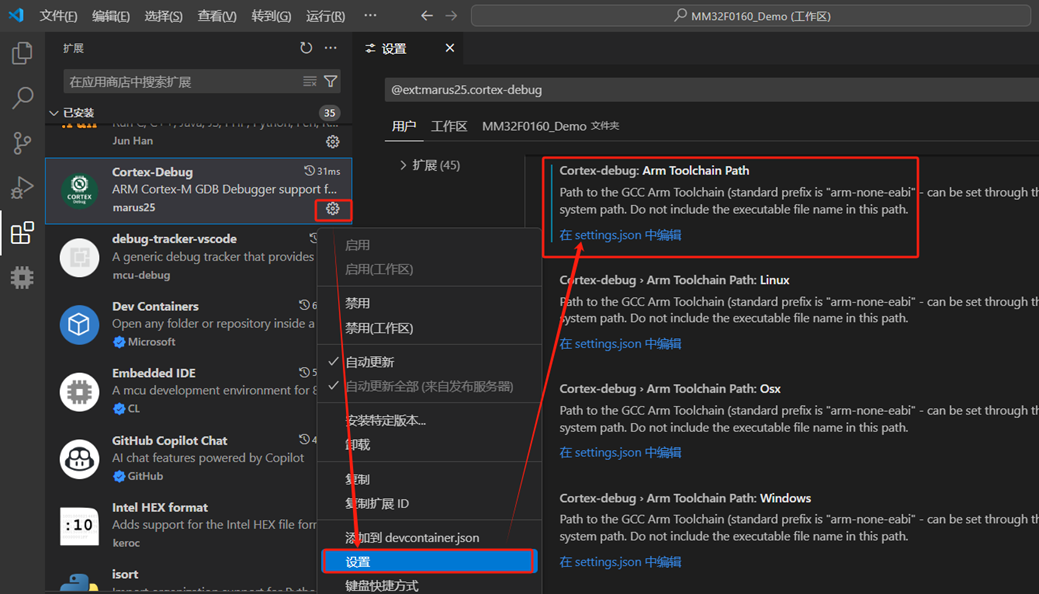This screenshot has width=1039, height=594.
Task: Open the Explorer view in the activity bar
Action: pos(22,53)
